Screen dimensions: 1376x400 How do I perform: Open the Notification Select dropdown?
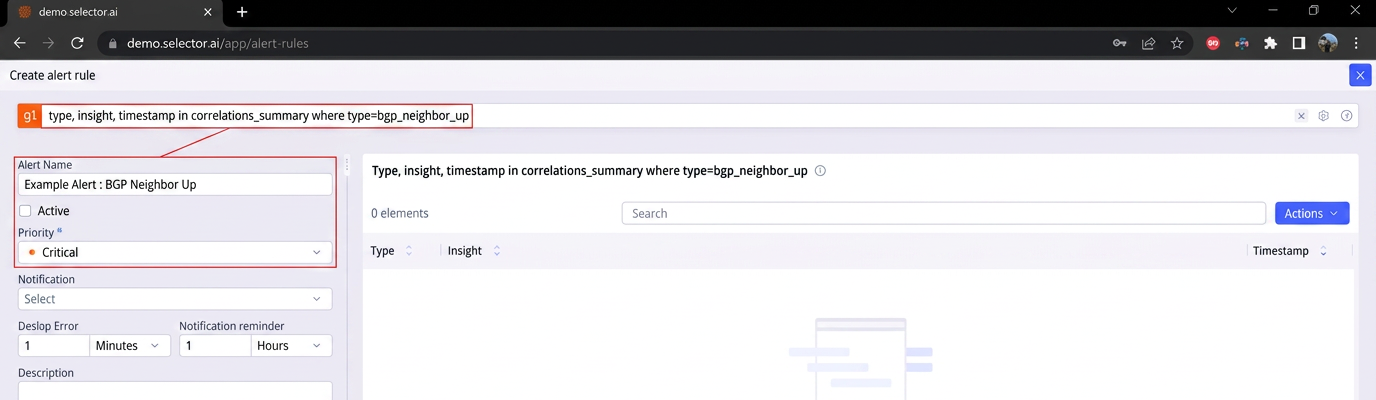175,299
